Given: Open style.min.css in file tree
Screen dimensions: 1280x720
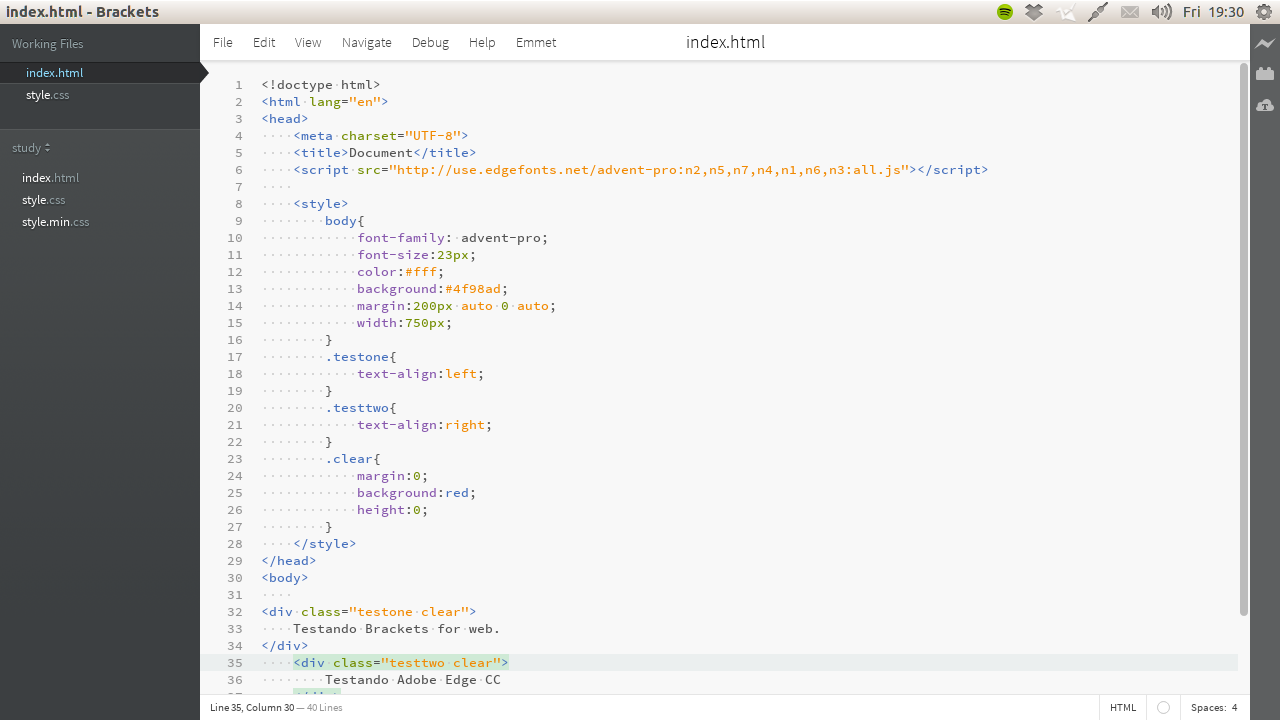Looking at the screenshot, I should [x=55, y=222].
